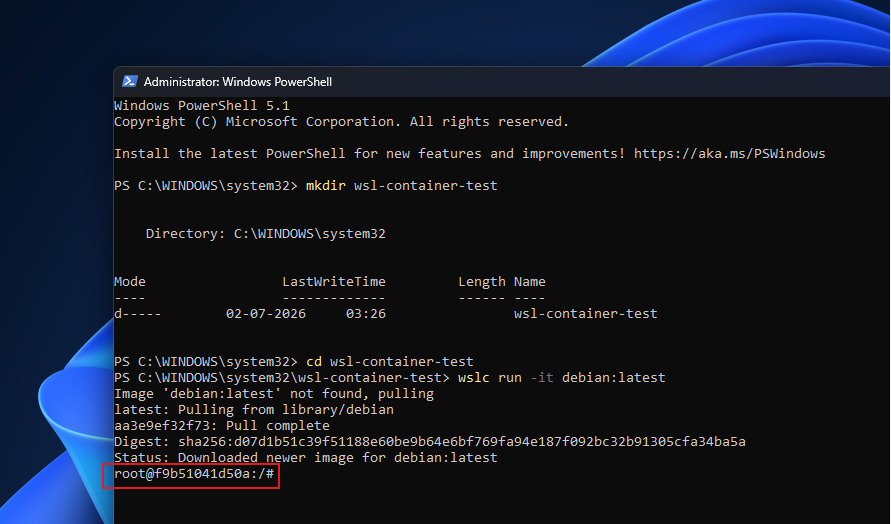891x524 pixels.
Task: Click the 'd-----' mode value
Action: coord(138,314)
